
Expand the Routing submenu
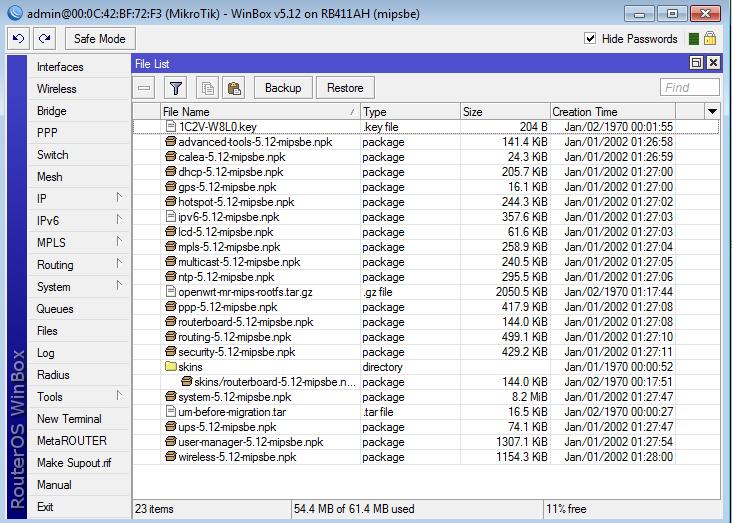click(119, 264)
